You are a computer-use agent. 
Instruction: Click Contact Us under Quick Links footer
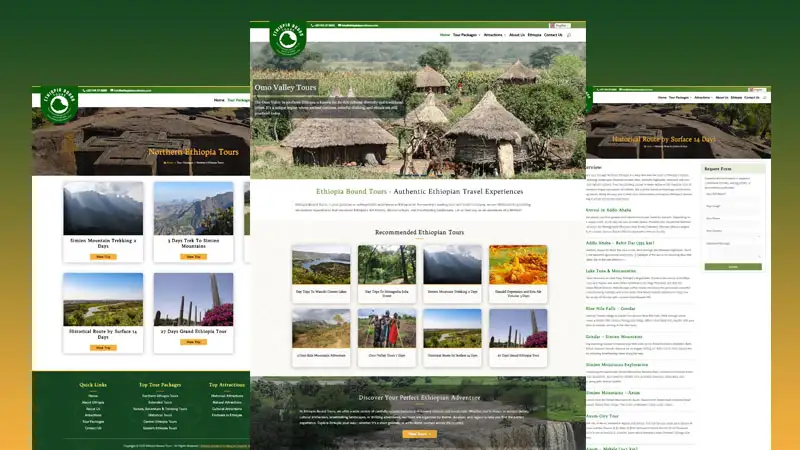93,428
